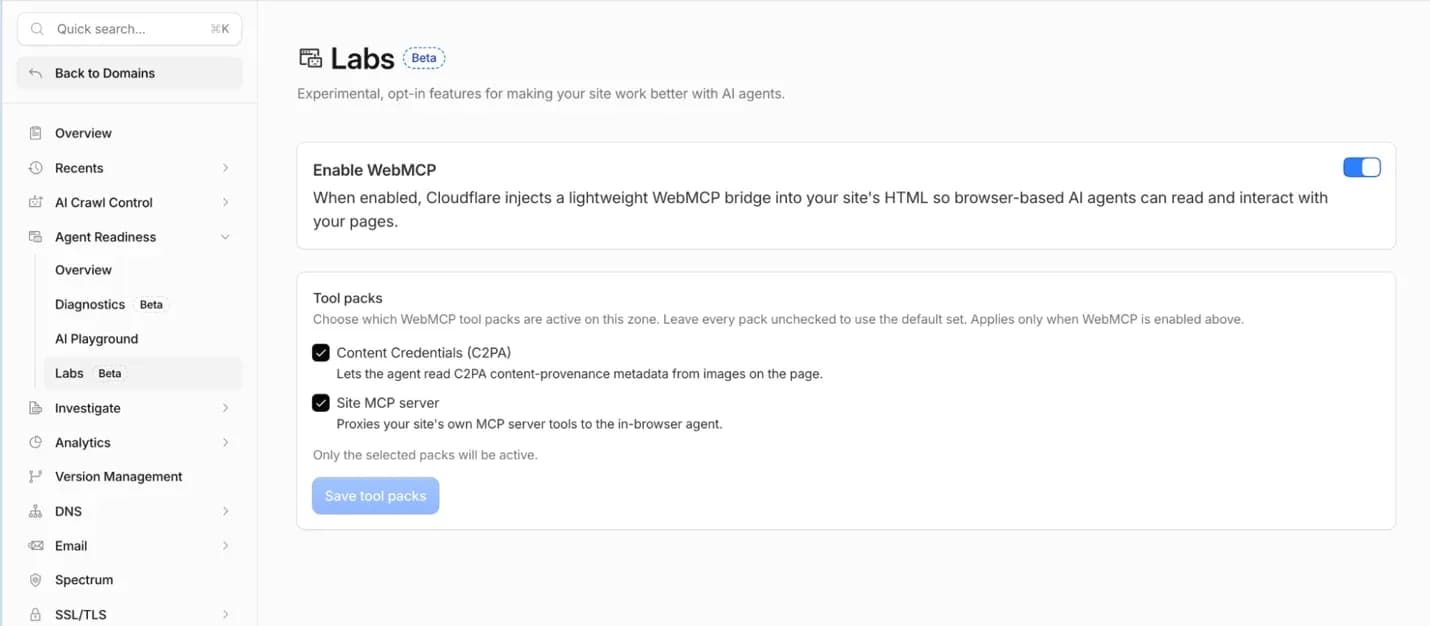Expand the Analytics chevron
1430x626 pixels.
pos(225,442)
